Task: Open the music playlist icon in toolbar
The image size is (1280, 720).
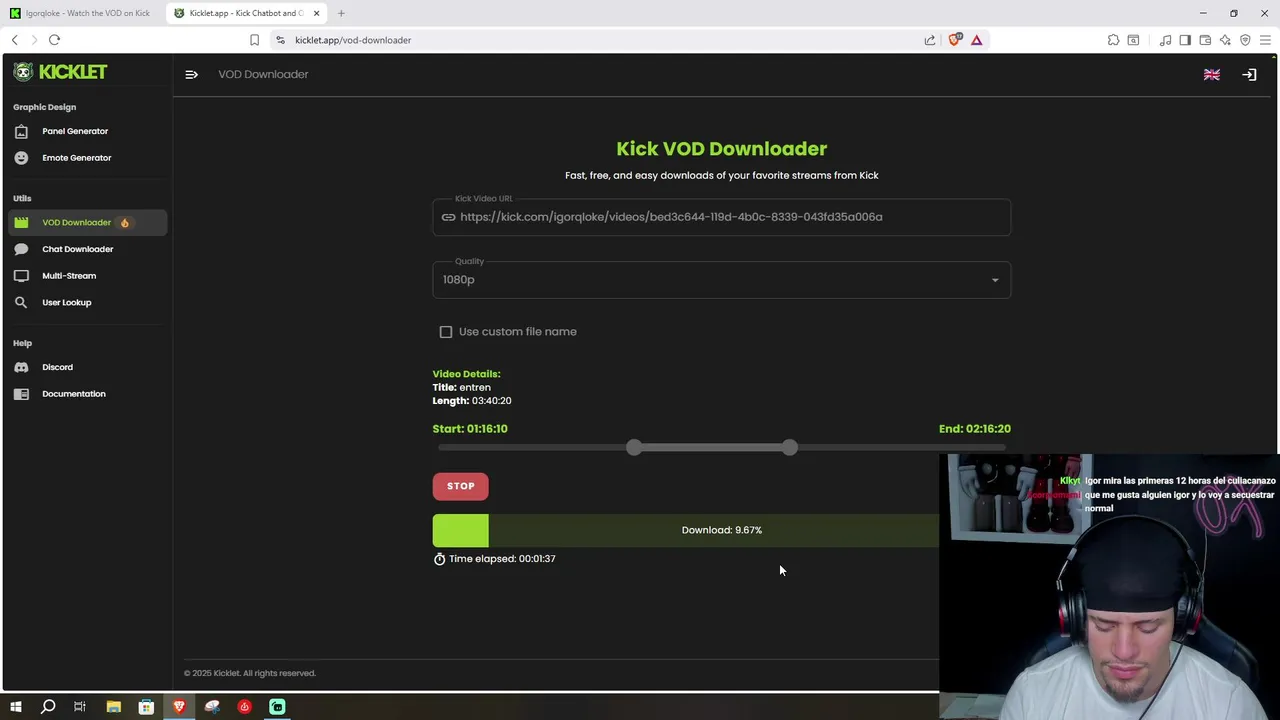Action: point(1165,40)
